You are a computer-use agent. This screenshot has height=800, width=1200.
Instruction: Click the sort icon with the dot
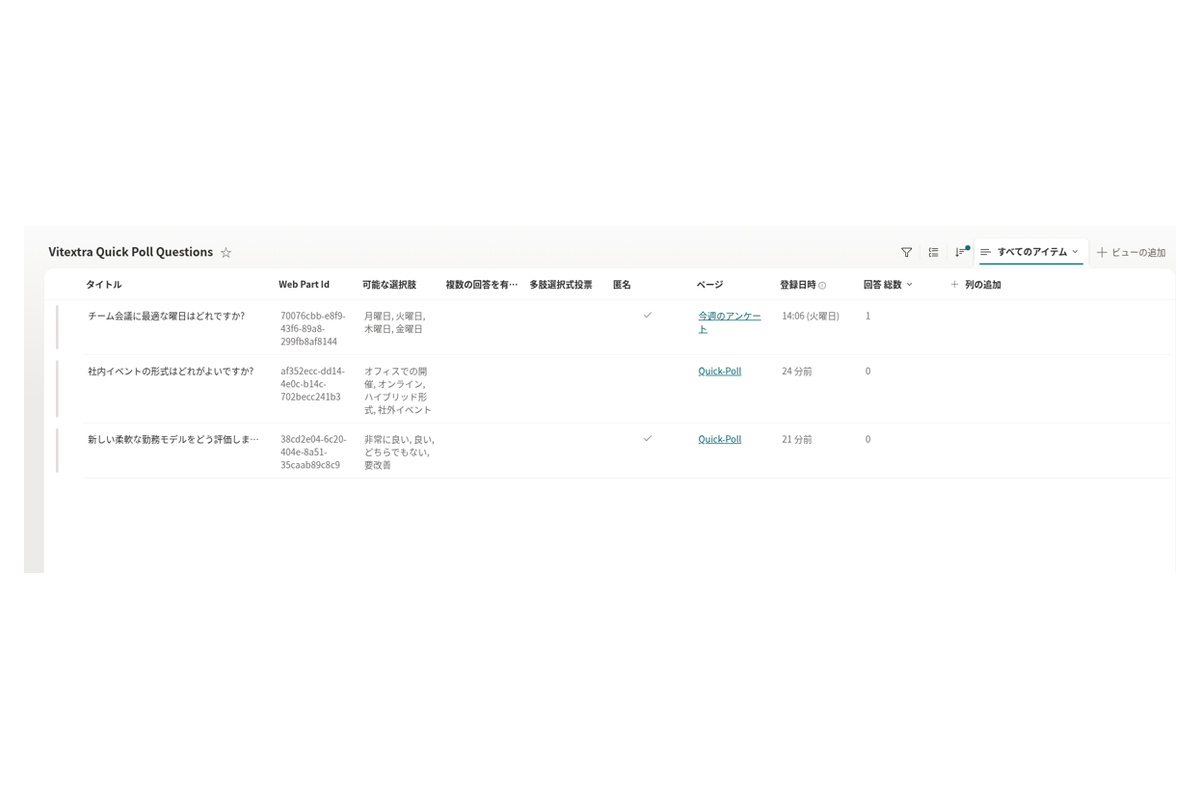tap(961, 252)
